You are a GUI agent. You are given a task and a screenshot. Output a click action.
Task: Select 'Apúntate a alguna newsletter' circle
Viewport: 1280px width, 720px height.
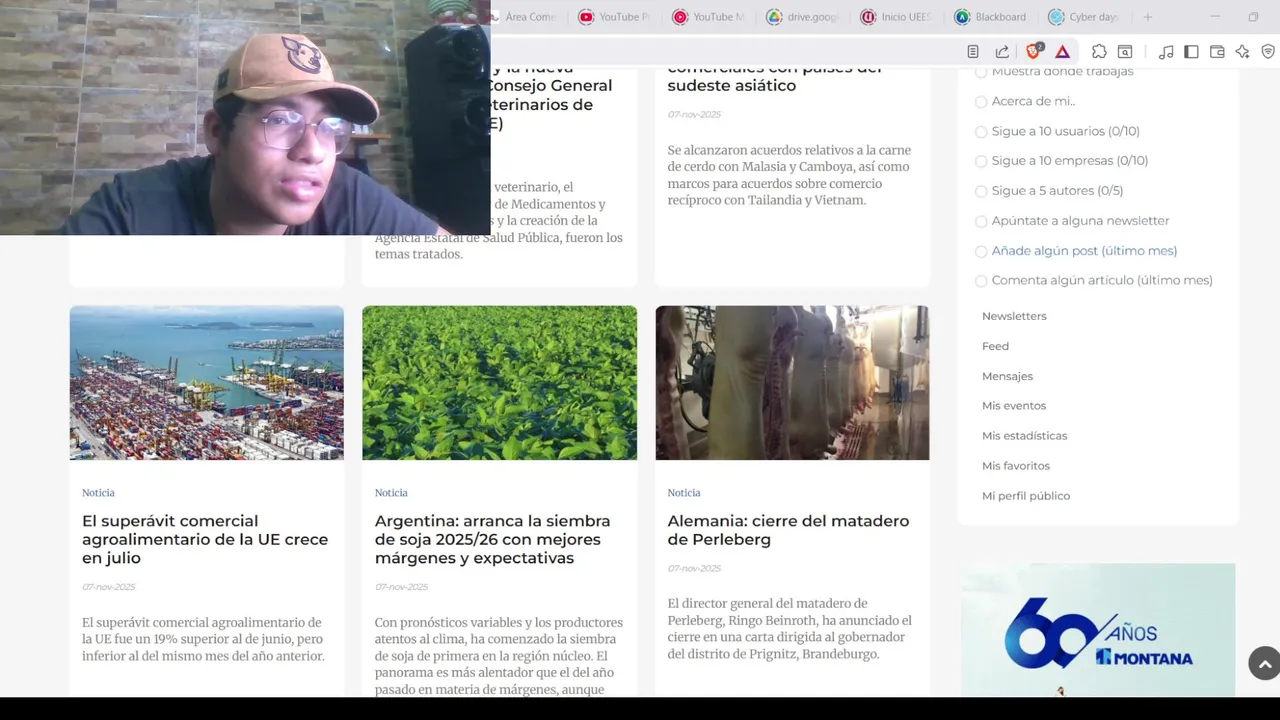point(981,222)
